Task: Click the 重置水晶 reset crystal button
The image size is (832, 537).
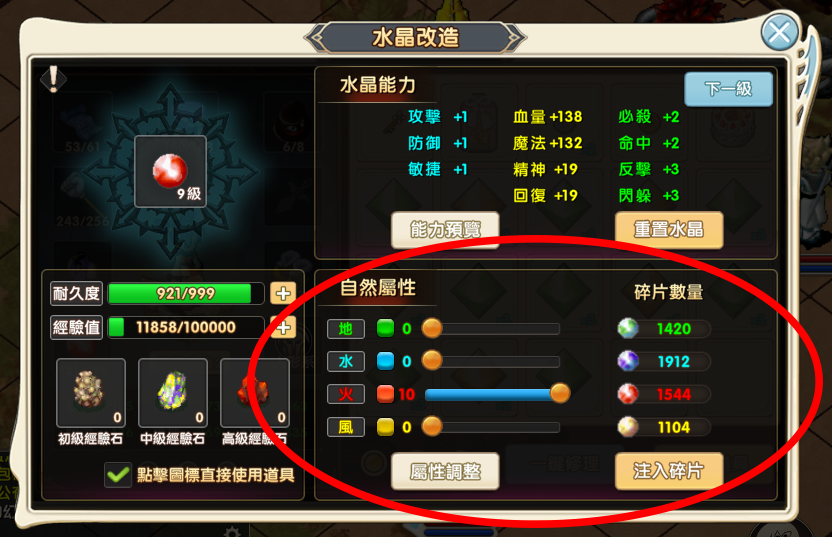Action: (x=669, y=230)
